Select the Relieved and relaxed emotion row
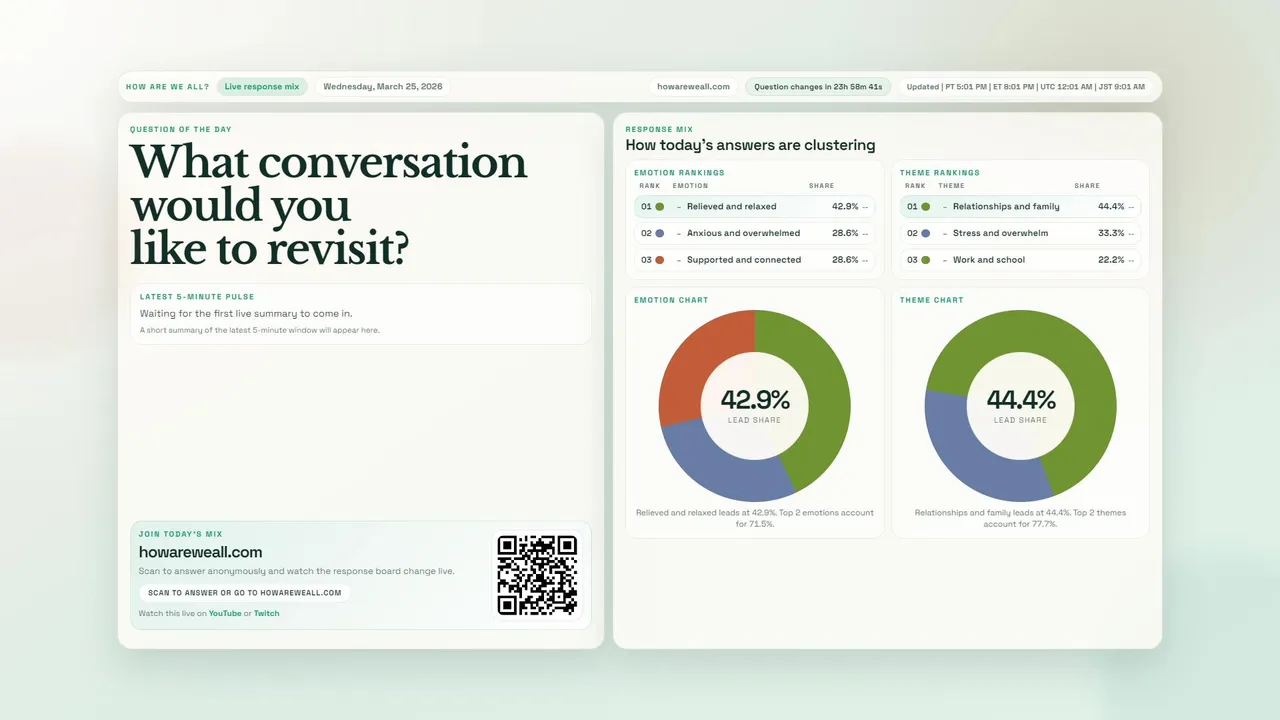The height and width of the screenshot is (720, 1280). pos(754,207)
